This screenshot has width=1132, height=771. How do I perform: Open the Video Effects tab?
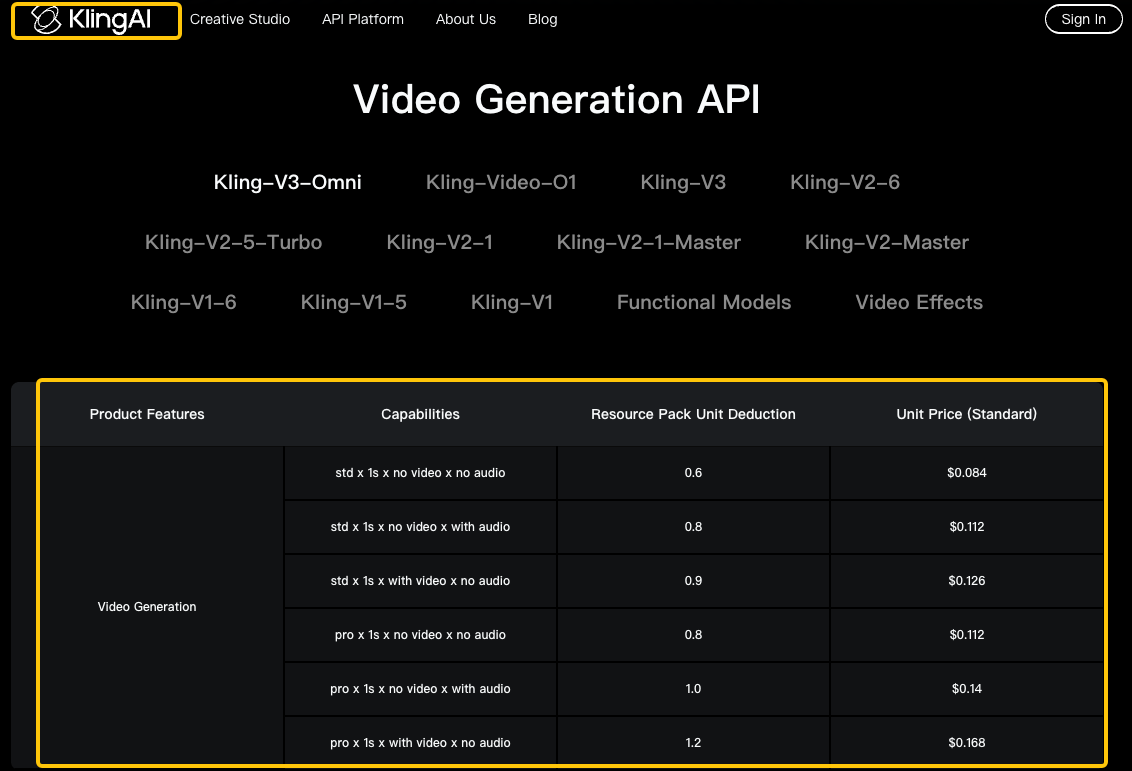[x=919, y=302]
